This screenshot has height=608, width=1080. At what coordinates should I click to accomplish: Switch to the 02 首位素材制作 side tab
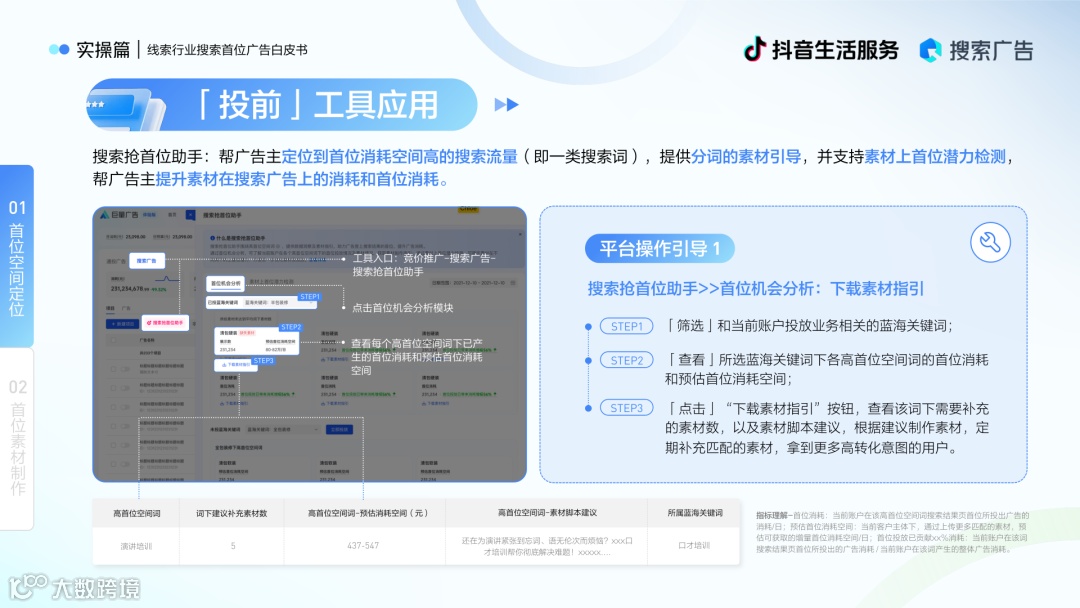coord(17,438)
